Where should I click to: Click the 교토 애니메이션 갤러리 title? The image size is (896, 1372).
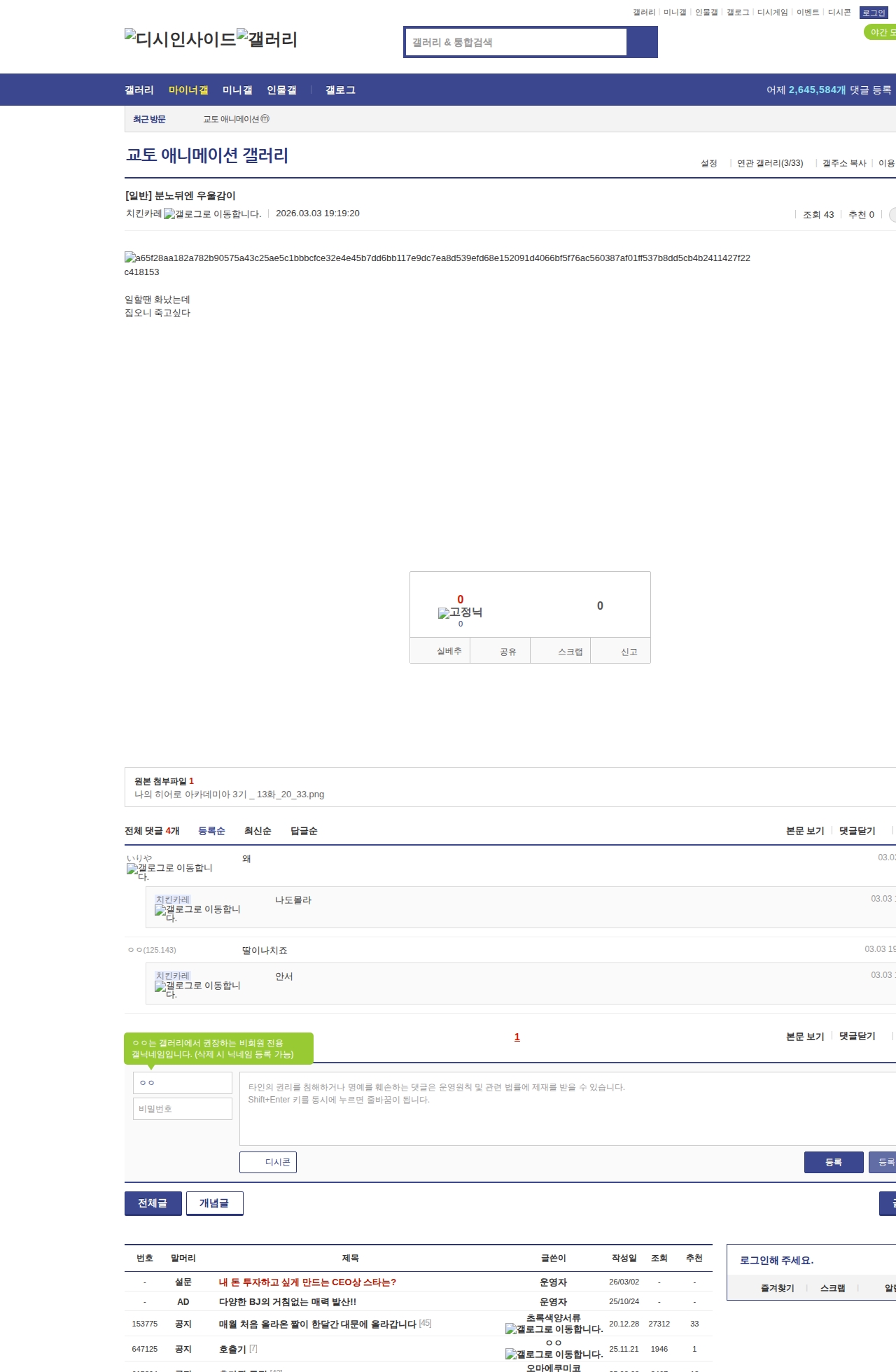click(207, 155)
